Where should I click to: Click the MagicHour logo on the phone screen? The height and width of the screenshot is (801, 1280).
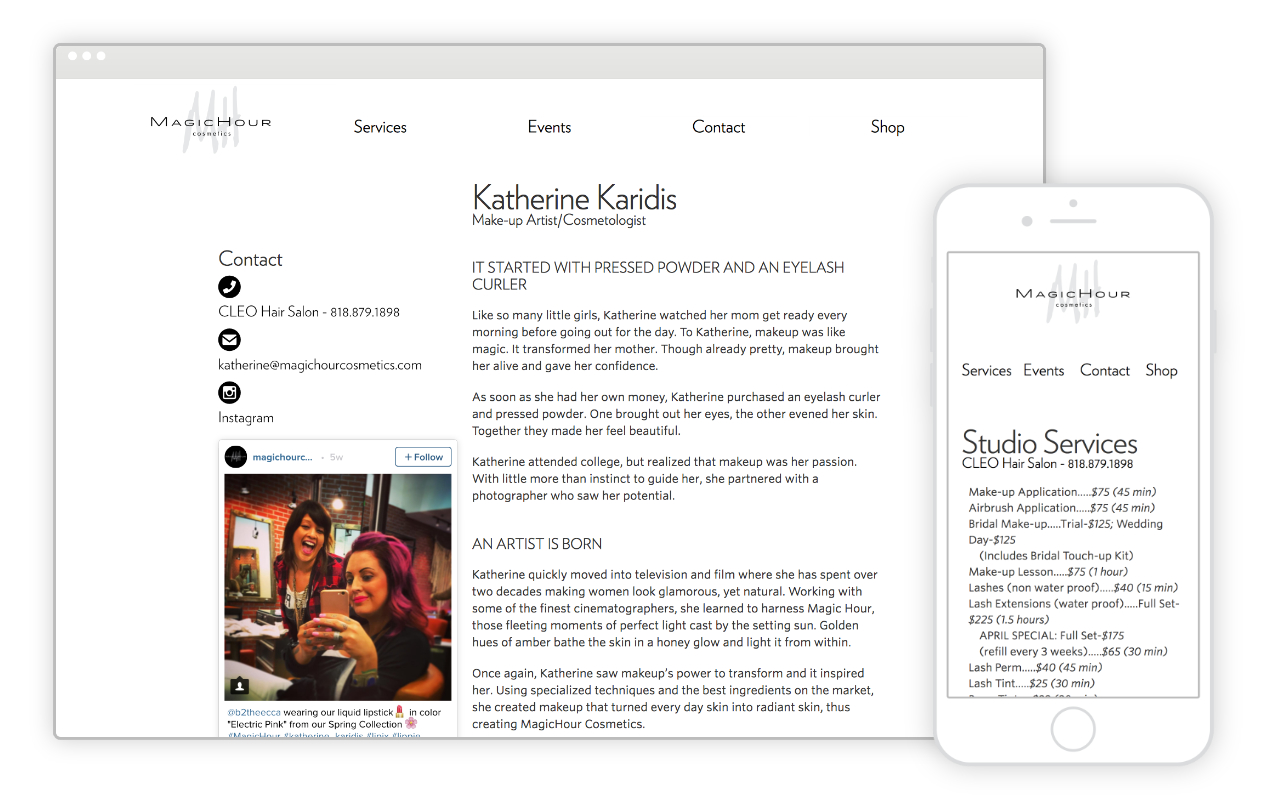(x=1072, y=293)
